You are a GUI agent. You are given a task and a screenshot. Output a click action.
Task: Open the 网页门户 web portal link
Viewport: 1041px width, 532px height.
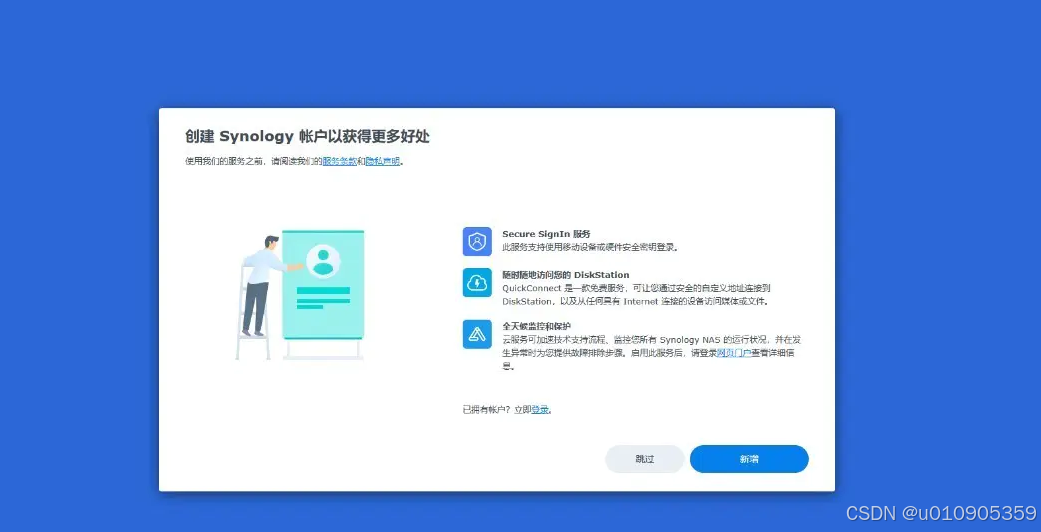point(734,353)
